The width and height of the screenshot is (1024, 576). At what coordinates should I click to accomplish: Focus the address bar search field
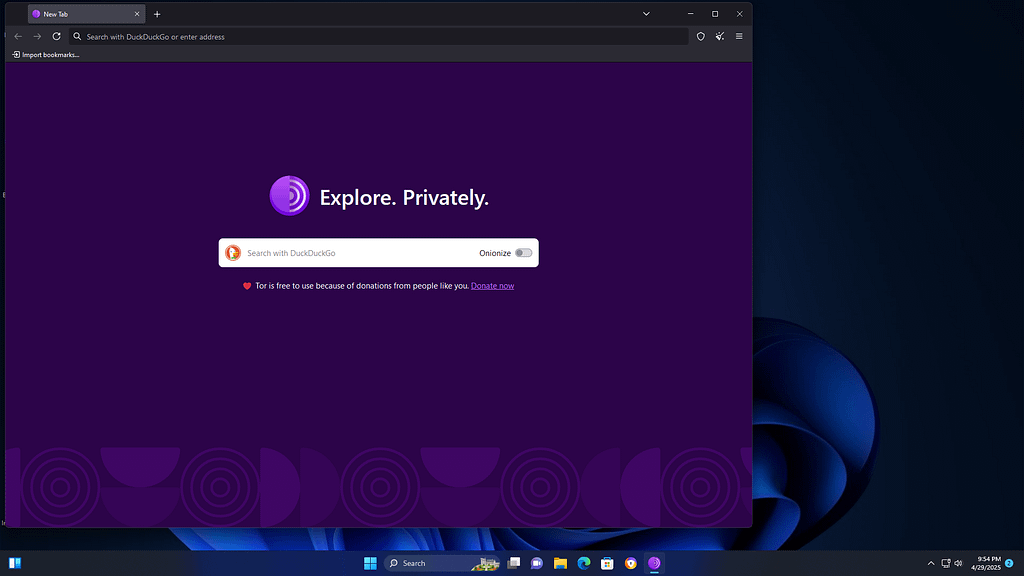point(379,37)
